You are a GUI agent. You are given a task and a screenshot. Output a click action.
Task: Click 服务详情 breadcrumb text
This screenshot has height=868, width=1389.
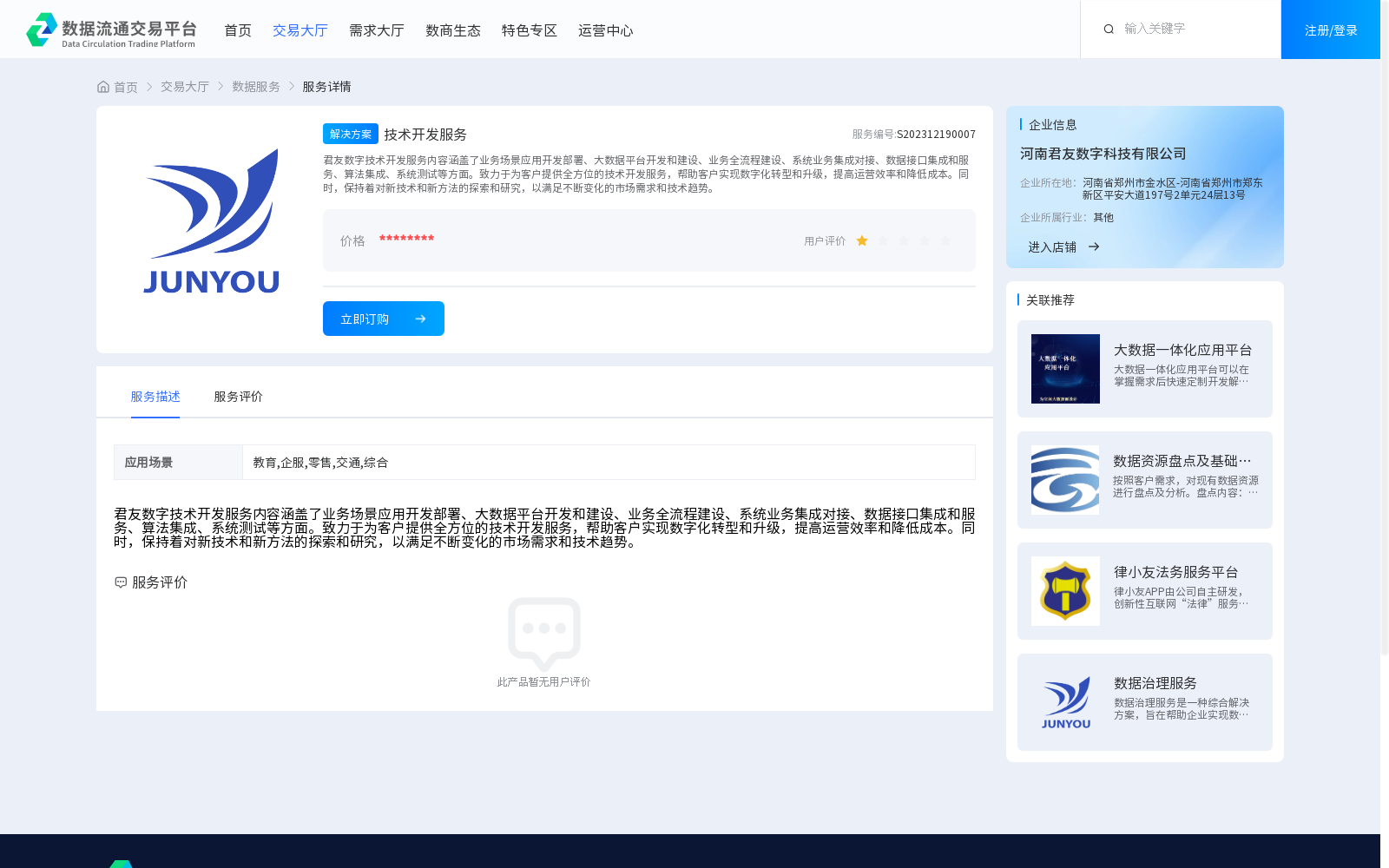(326, 87)
